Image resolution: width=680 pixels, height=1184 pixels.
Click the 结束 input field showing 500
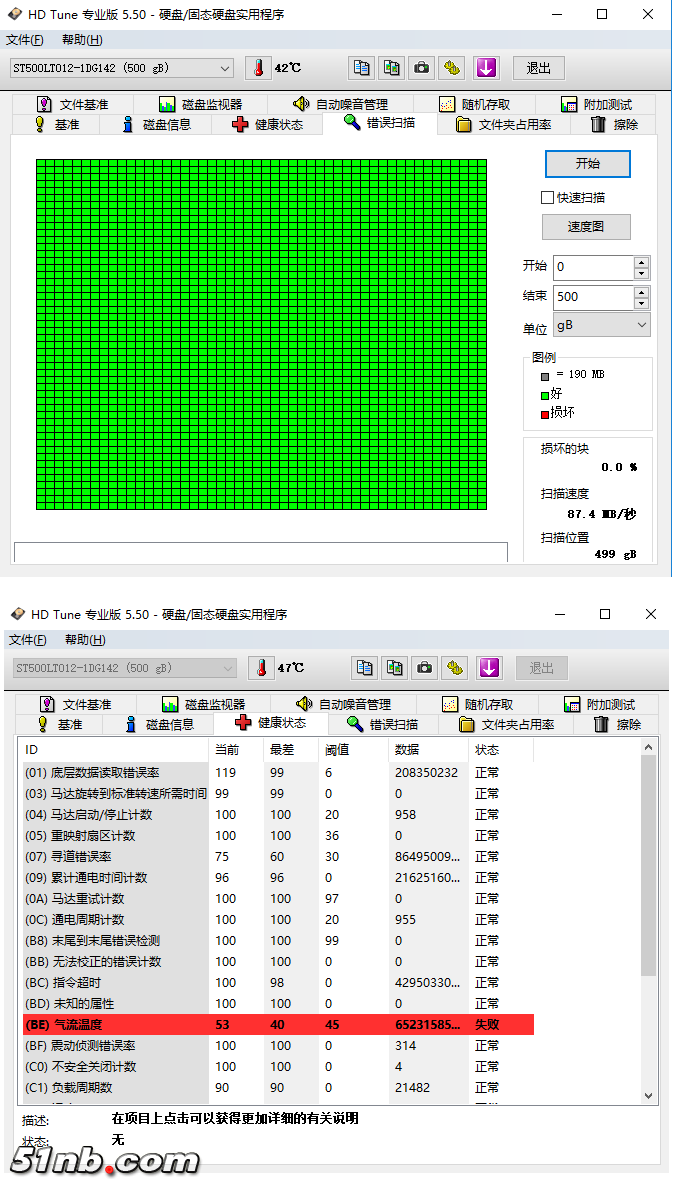pos(592,297)
